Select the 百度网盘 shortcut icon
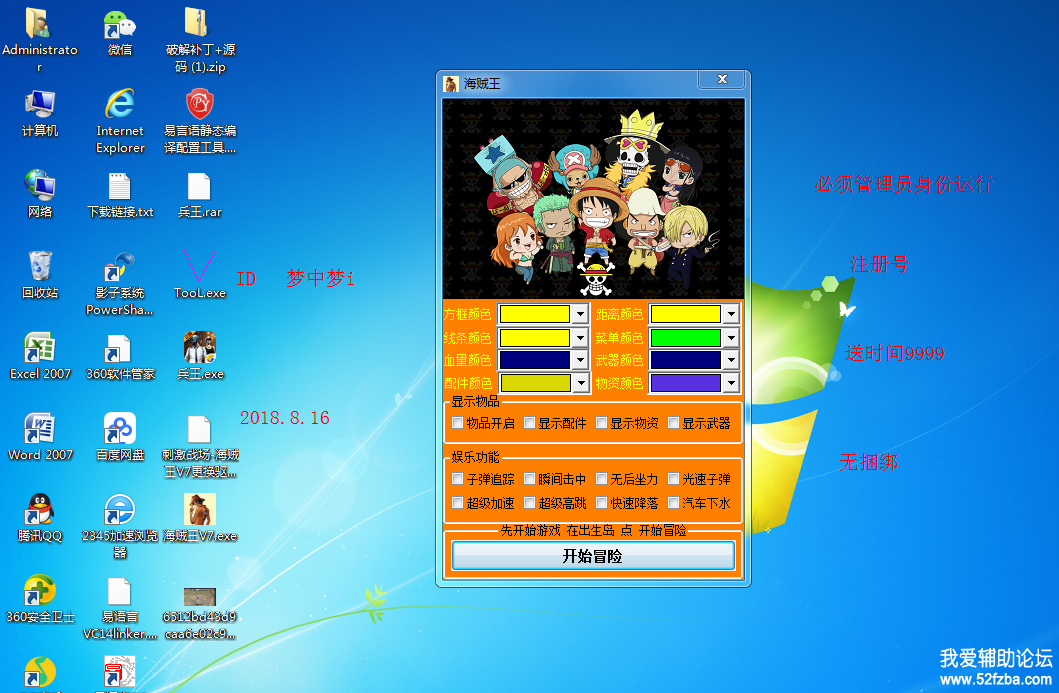The height and width of the screenshot is (693, 1059). pos(120,436)
